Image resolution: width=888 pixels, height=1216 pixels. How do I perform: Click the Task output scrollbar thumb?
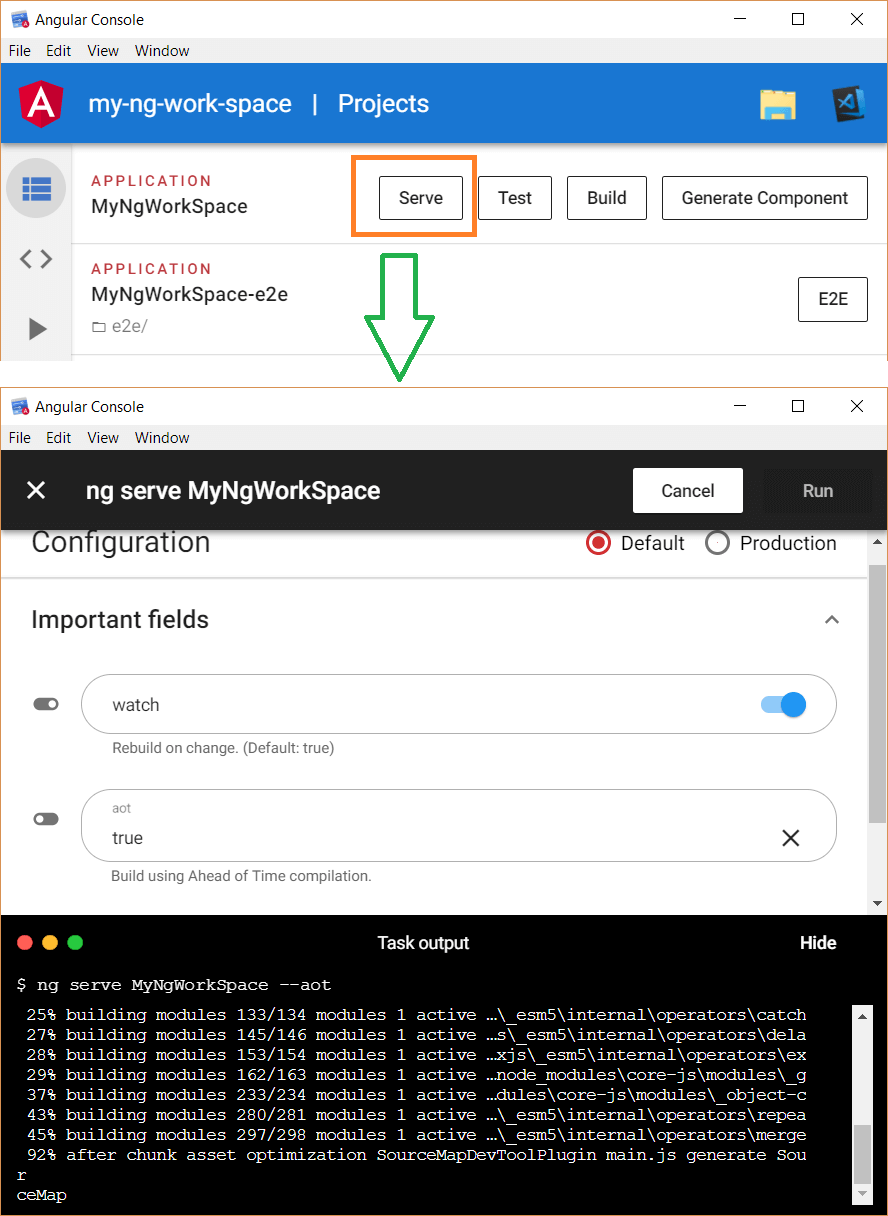[x=863, y=1155]
